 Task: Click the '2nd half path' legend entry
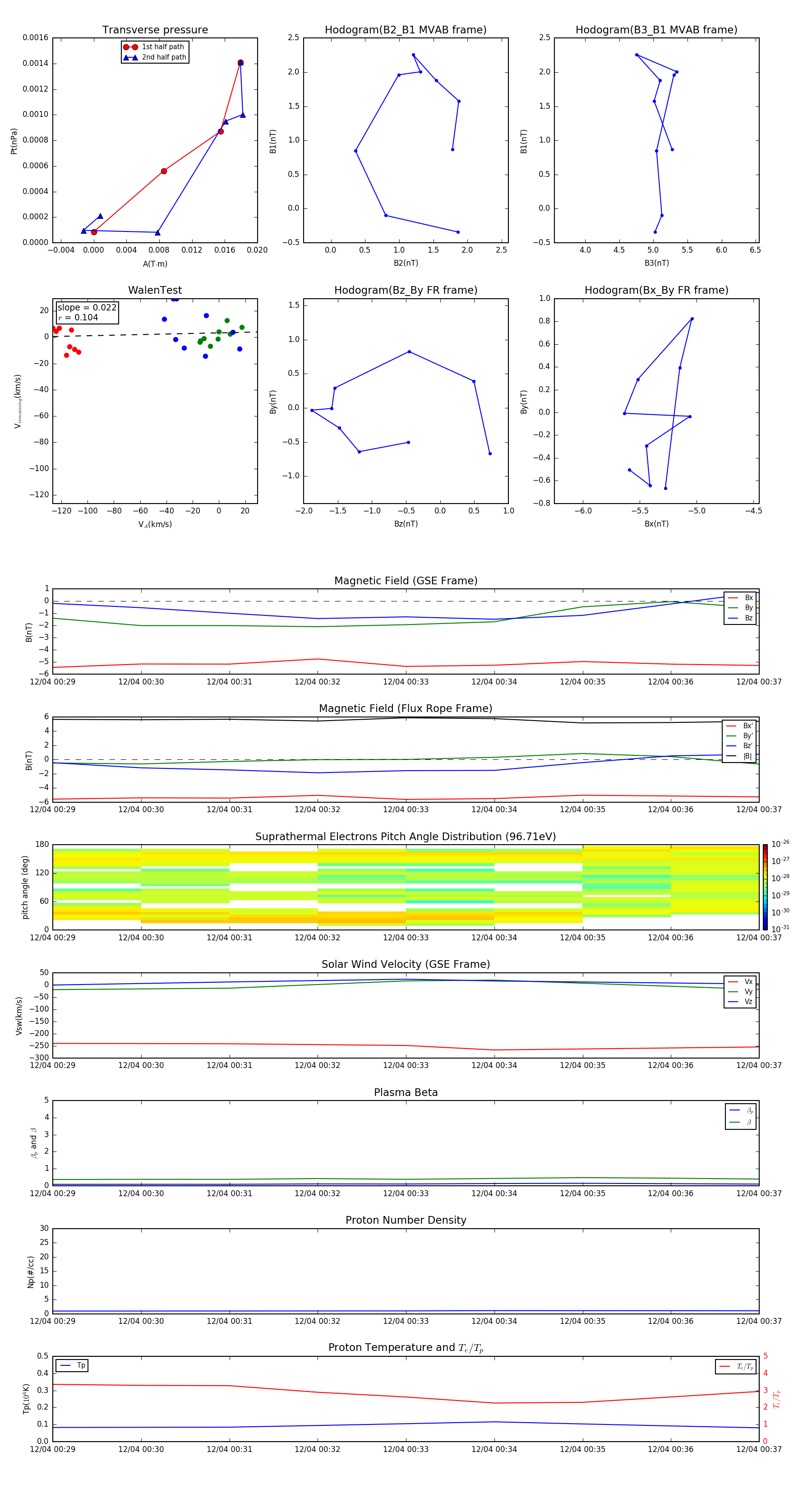pos(155,57)
